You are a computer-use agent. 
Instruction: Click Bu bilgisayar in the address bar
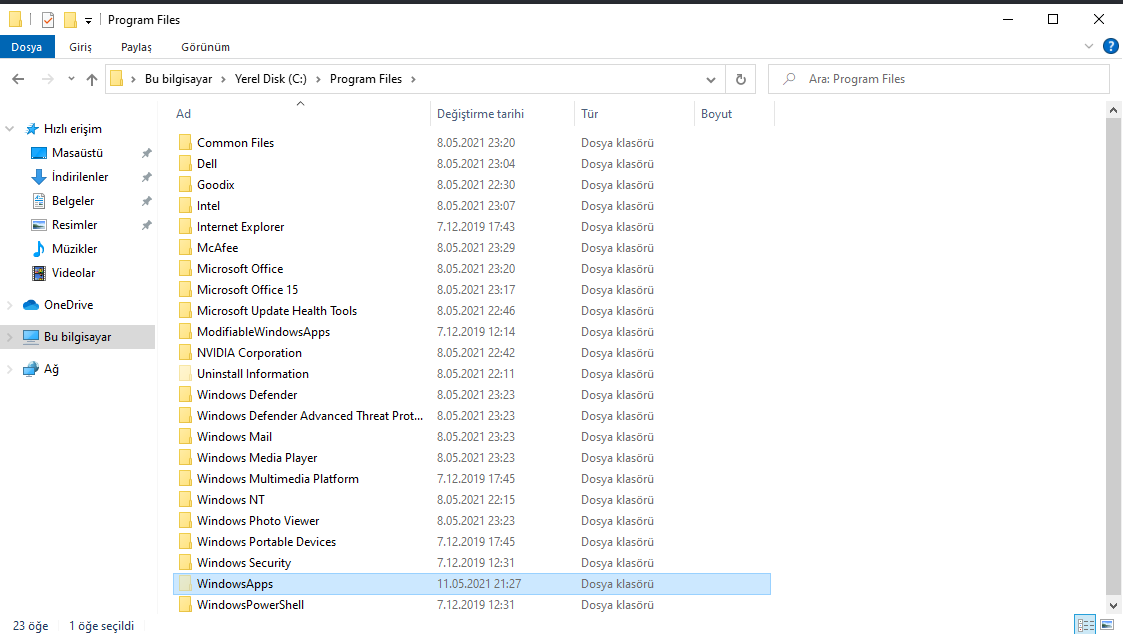coord(178,79)
